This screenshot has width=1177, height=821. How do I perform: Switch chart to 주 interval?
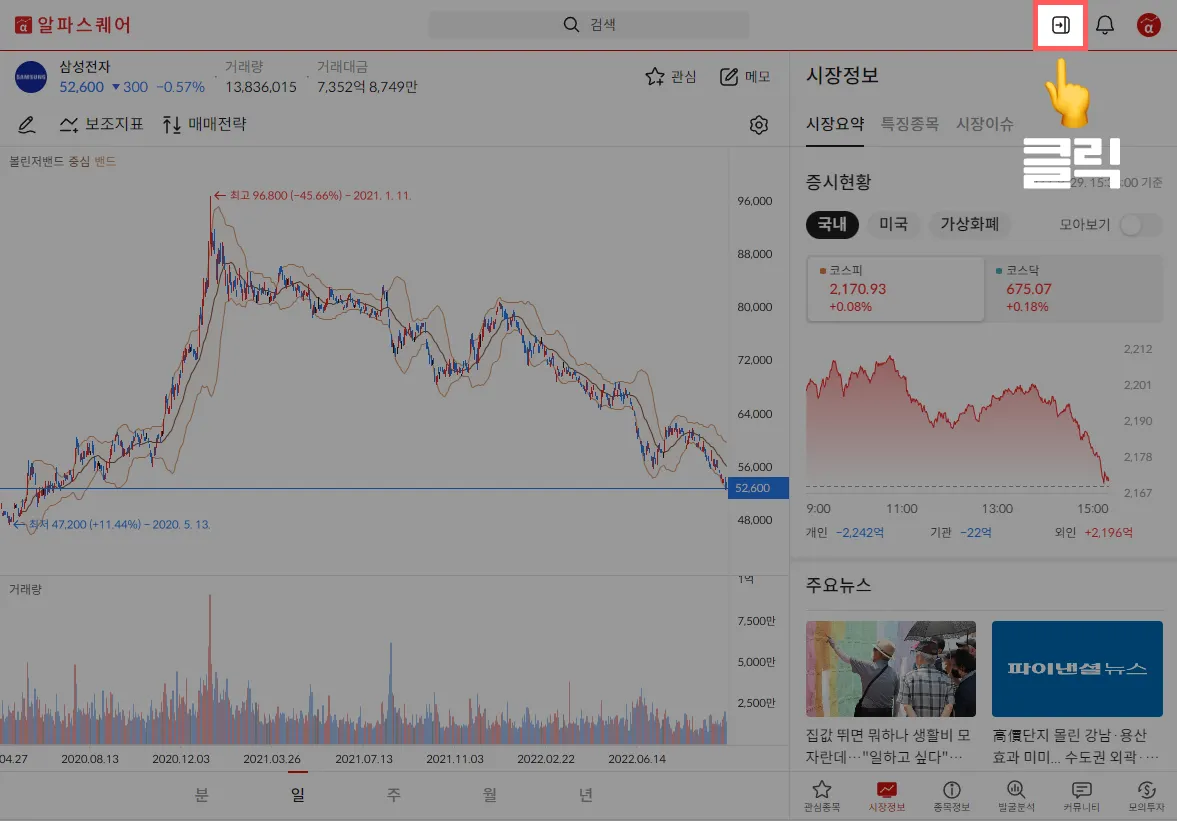click(393, 794)
